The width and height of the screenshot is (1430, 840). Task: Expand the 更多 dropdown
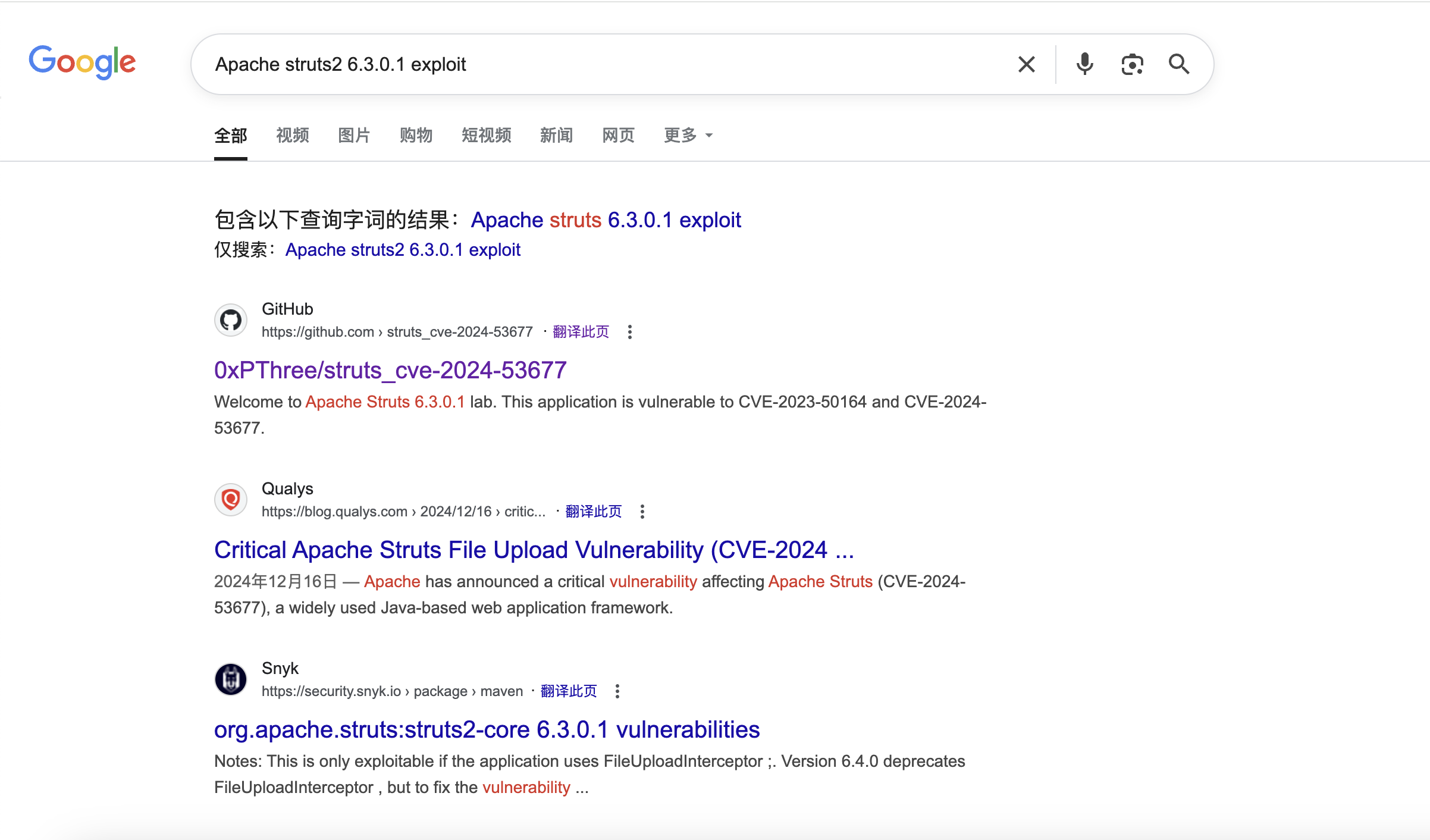point(688,136)
